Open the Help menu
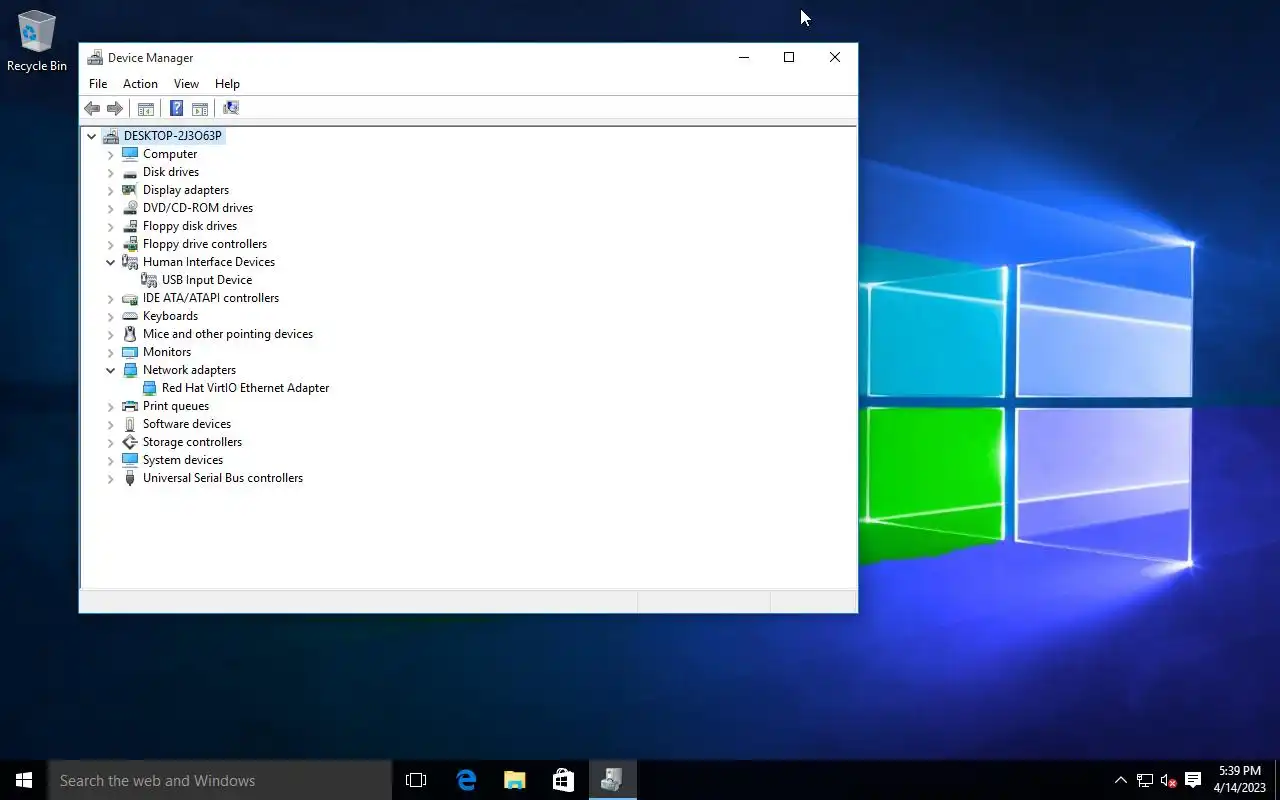 click(x=227, y=84)
